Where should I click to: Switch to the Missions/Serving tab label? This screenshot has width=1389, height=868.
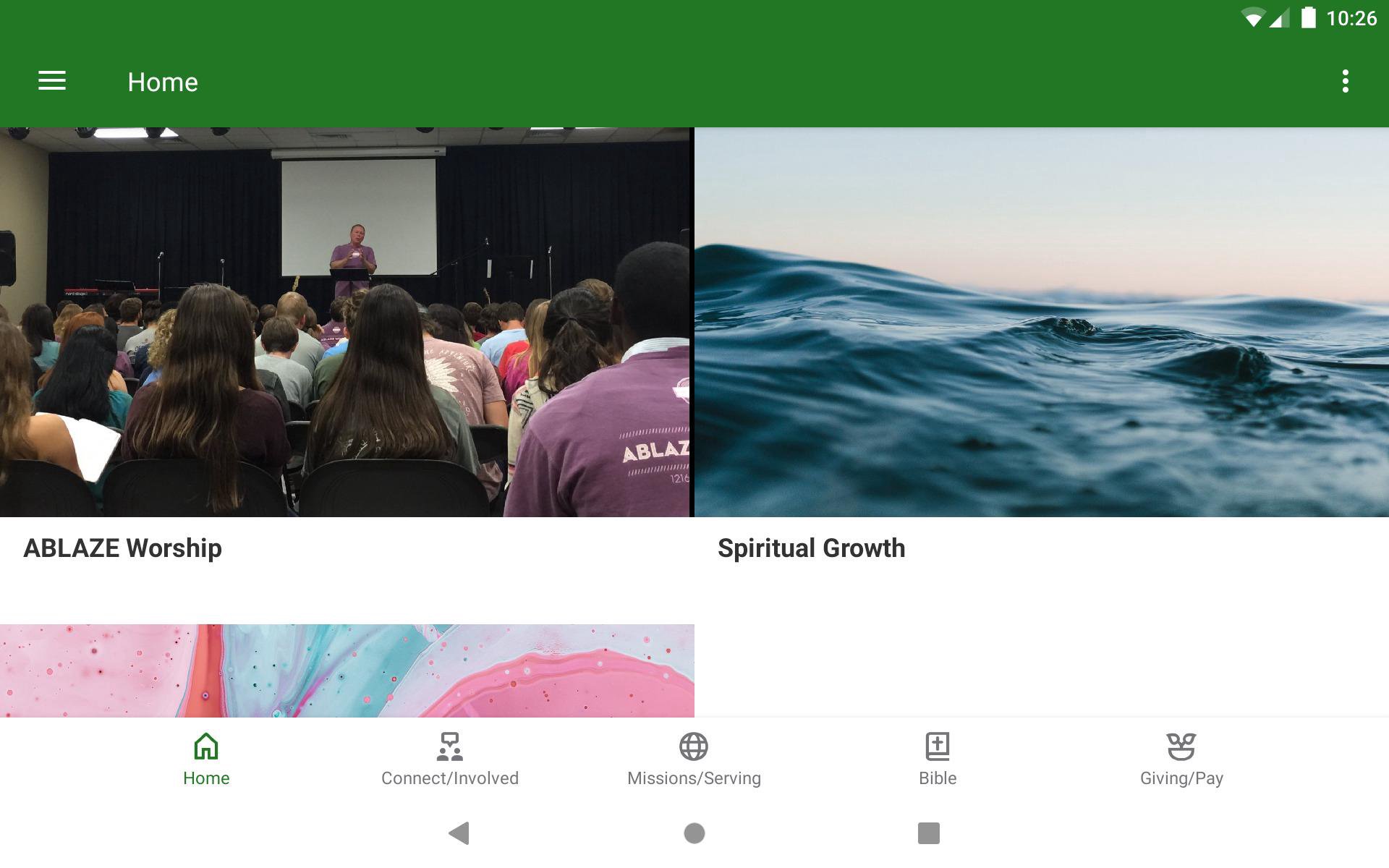click(x=694, y=778)
